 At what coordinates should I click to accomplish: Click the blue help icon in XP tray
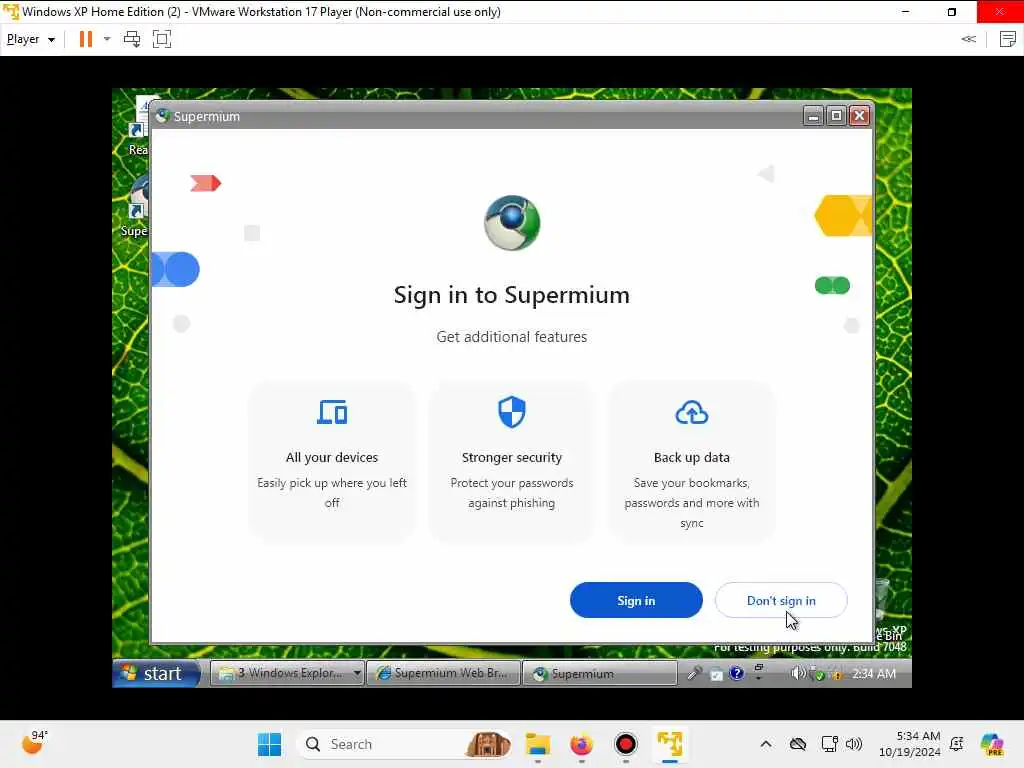[x=737, y=673]
